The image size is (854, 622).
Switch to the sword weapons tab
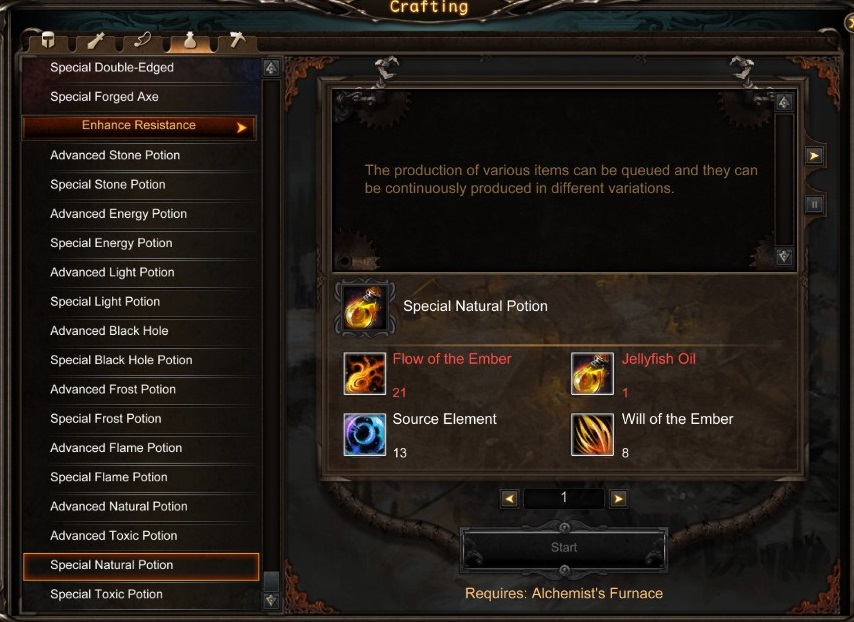click(95, 40)
